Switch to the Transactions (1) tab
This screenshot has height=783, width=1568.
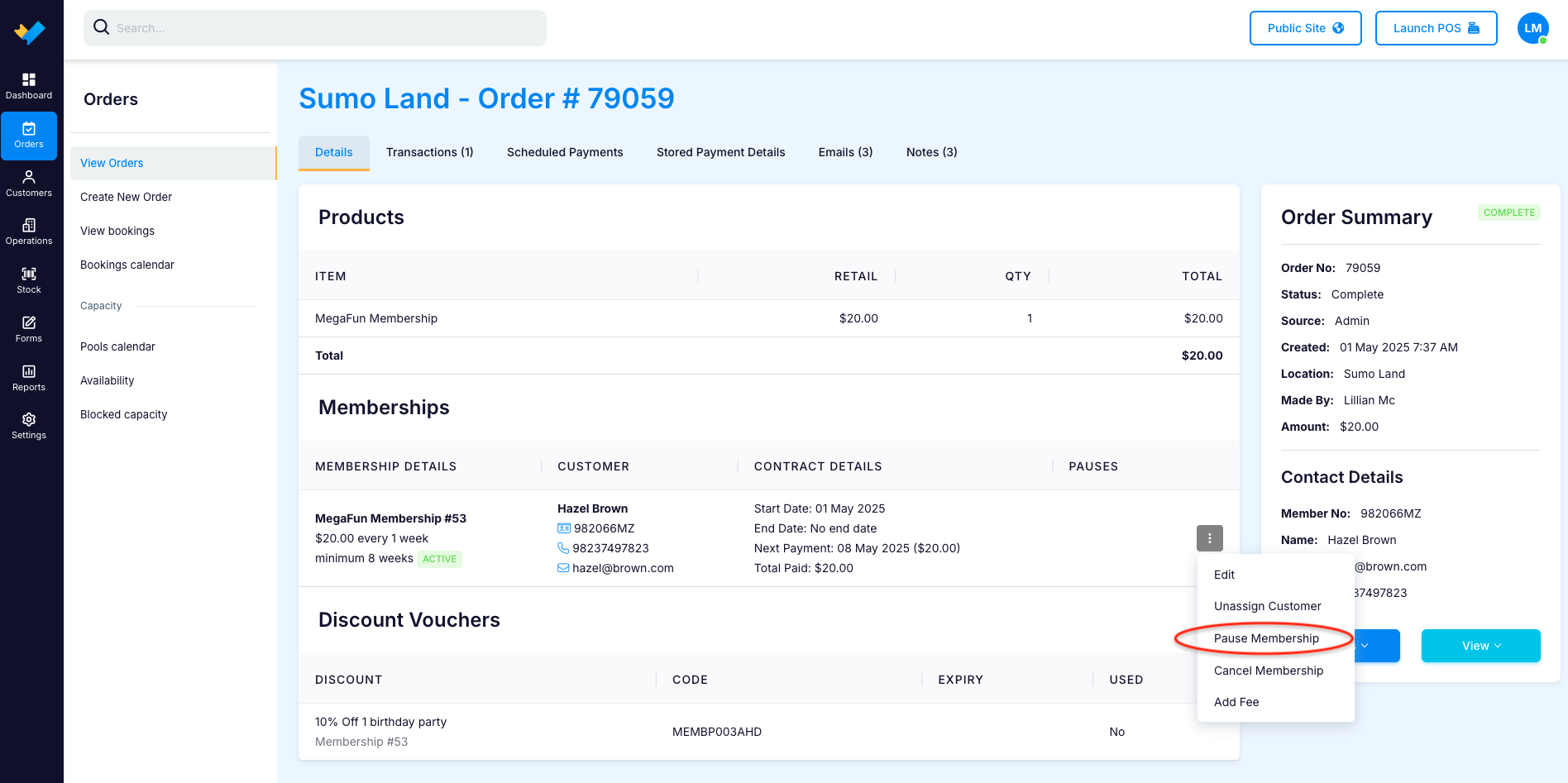tap(429, 152)
